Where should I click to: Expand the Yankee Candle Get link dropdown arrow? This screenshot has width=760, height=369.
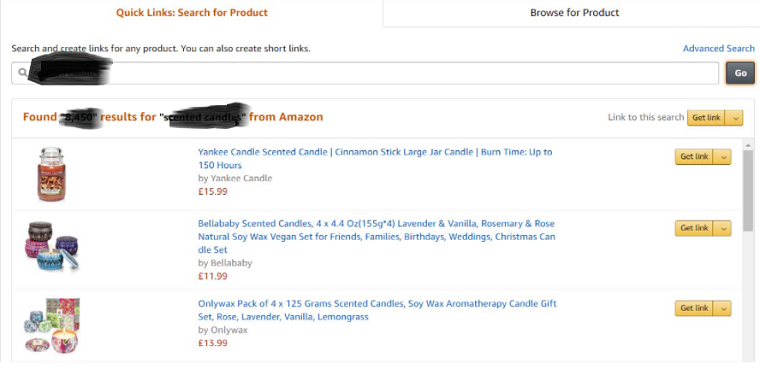(x=723, y=157)
